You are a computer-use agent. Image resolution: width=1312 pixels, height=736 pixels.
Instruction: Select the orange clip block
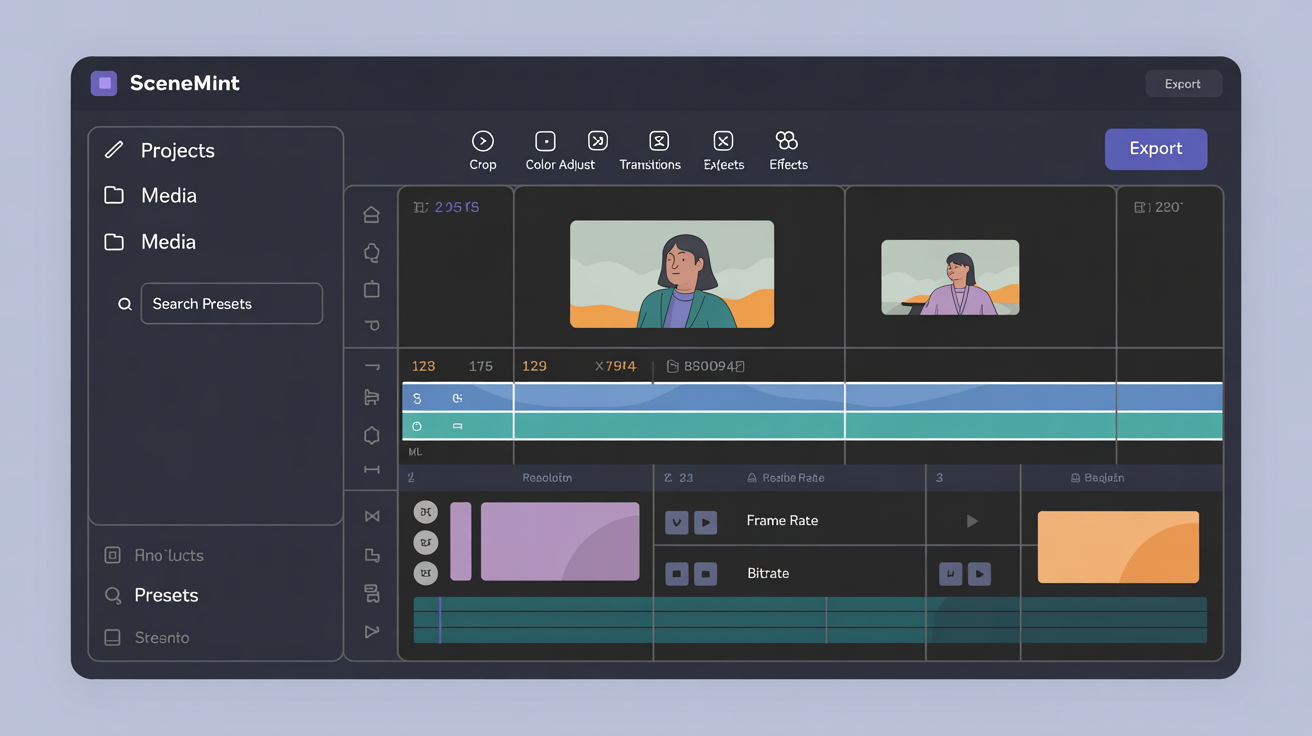(x=1118, y=547)
